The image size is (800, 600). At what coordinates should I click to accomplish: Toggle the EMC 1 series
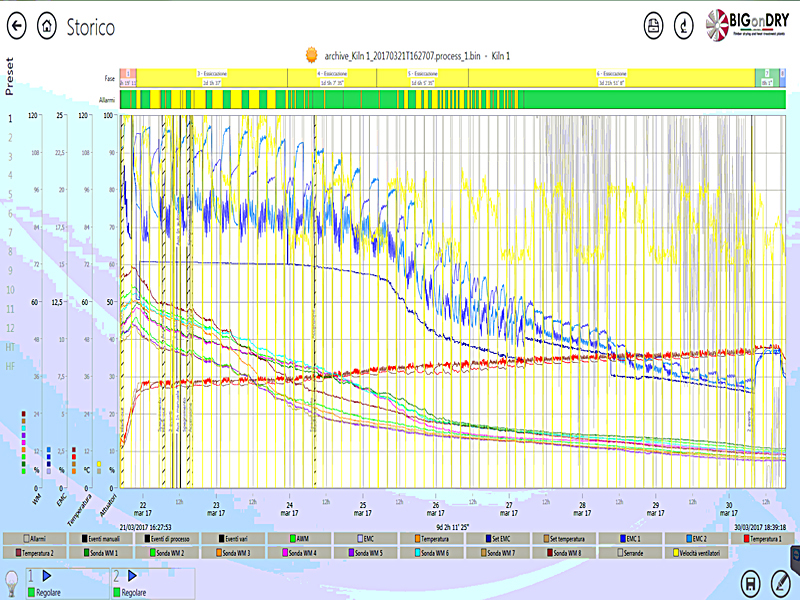(631, 538)
